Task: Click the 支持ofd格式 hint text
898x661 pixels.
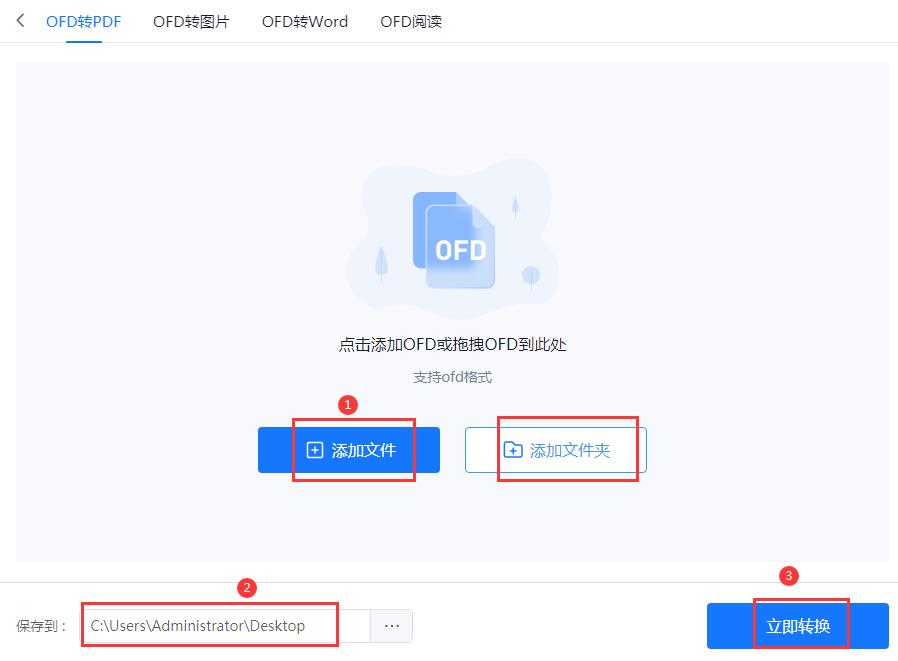Action: tap(452, 377)
